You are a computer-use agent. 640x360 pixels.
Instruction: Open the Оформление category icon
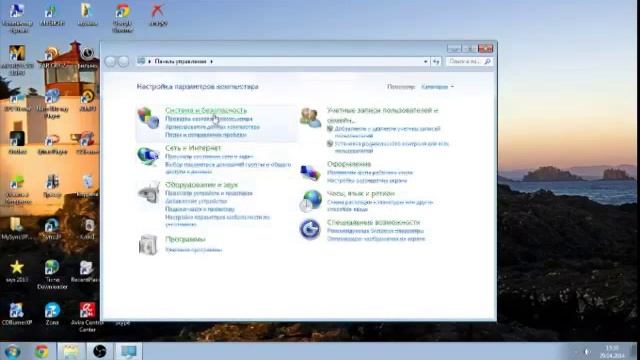point(310,172)
